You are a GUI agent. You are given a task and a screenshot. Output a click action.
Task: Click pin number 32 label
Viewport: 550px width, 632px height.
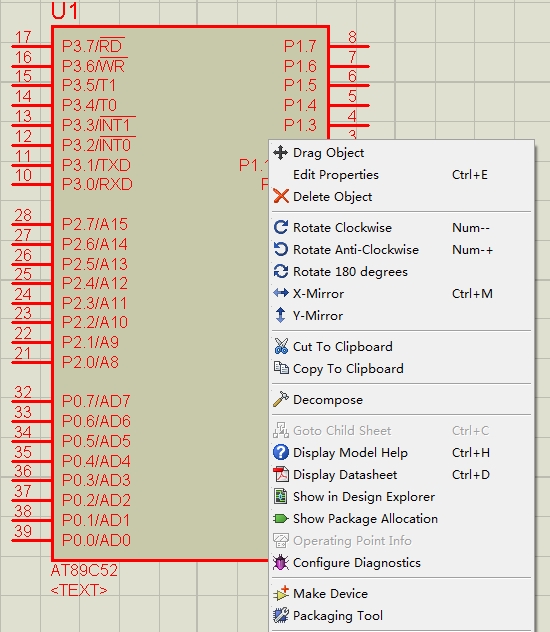pos(23,392)
